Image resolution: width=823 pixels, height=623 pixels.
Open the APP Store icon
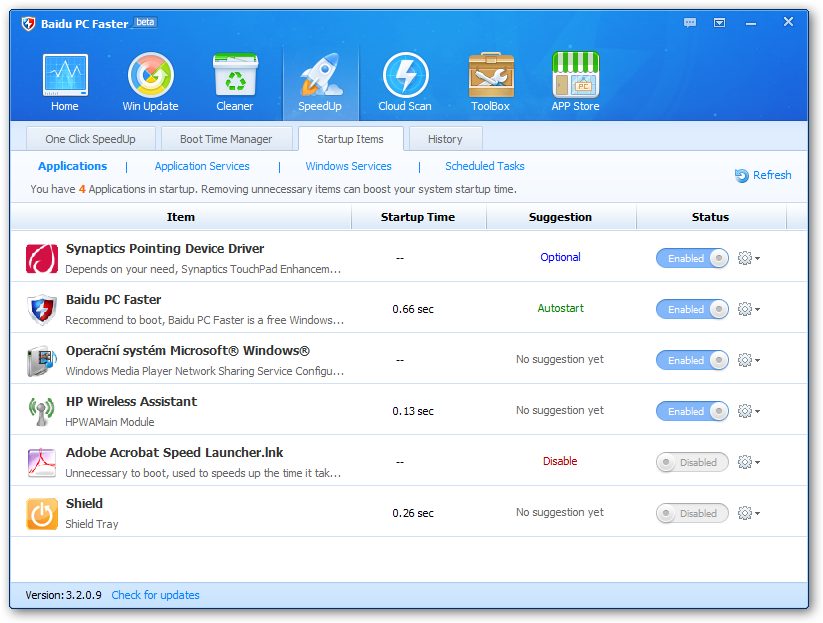click(x=575, y=75)
